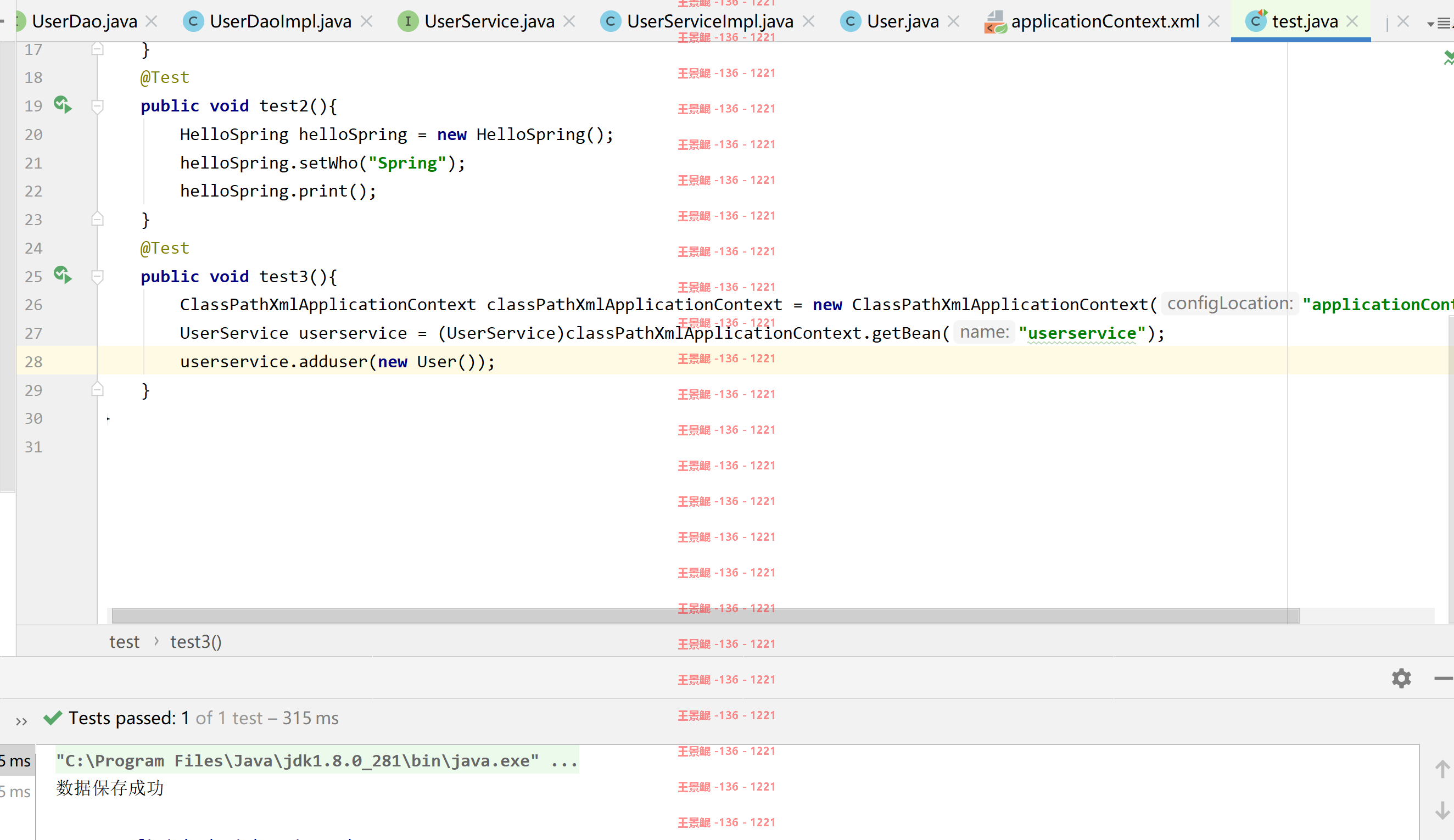Viewport: 1454px width, 840px height.
Task: Open the applicationContext.xml tab
Action: click(1104, 21)
